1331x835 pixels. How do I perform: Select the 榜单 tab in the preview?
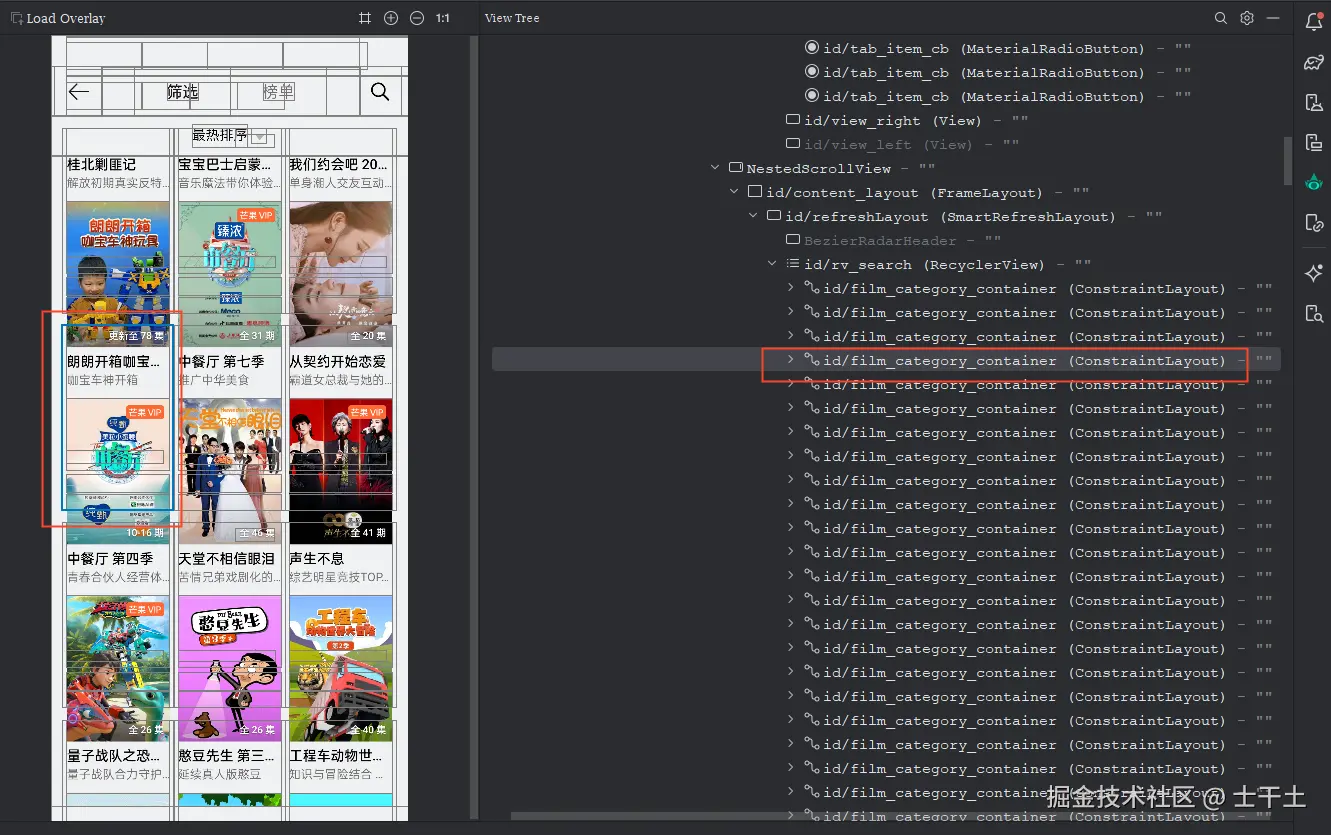pos(278,92)
